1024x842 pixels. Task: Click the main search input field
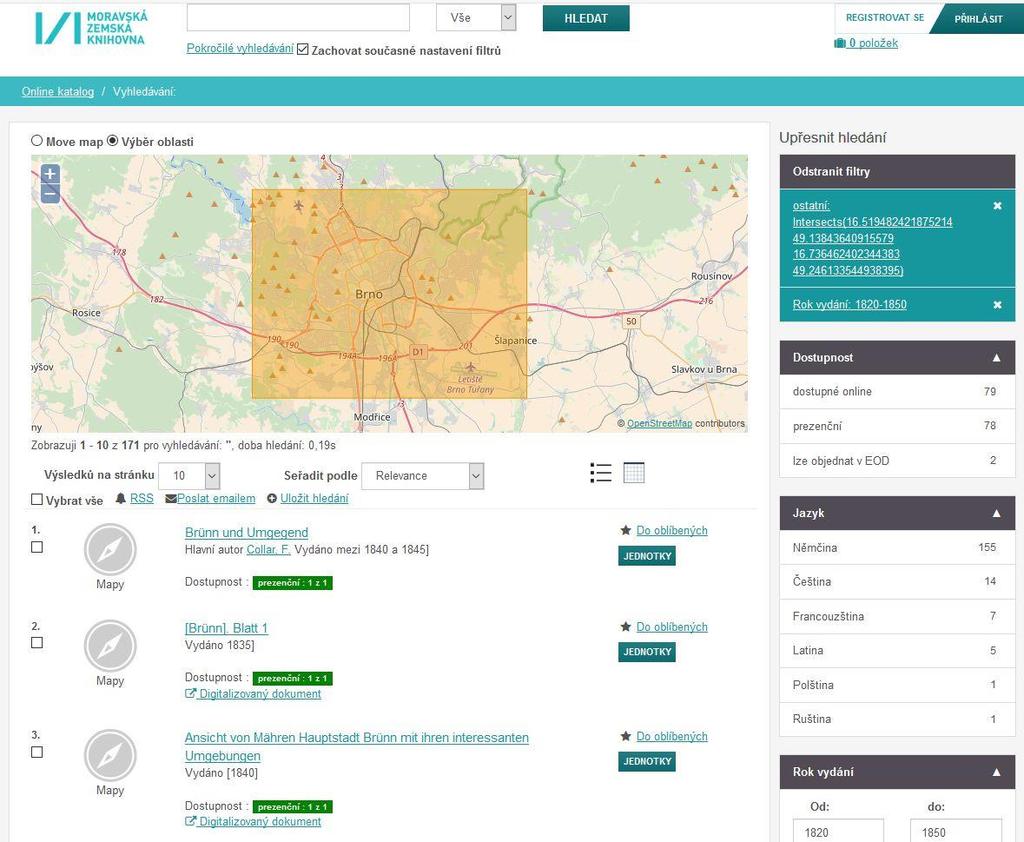[x=298, y=18]
